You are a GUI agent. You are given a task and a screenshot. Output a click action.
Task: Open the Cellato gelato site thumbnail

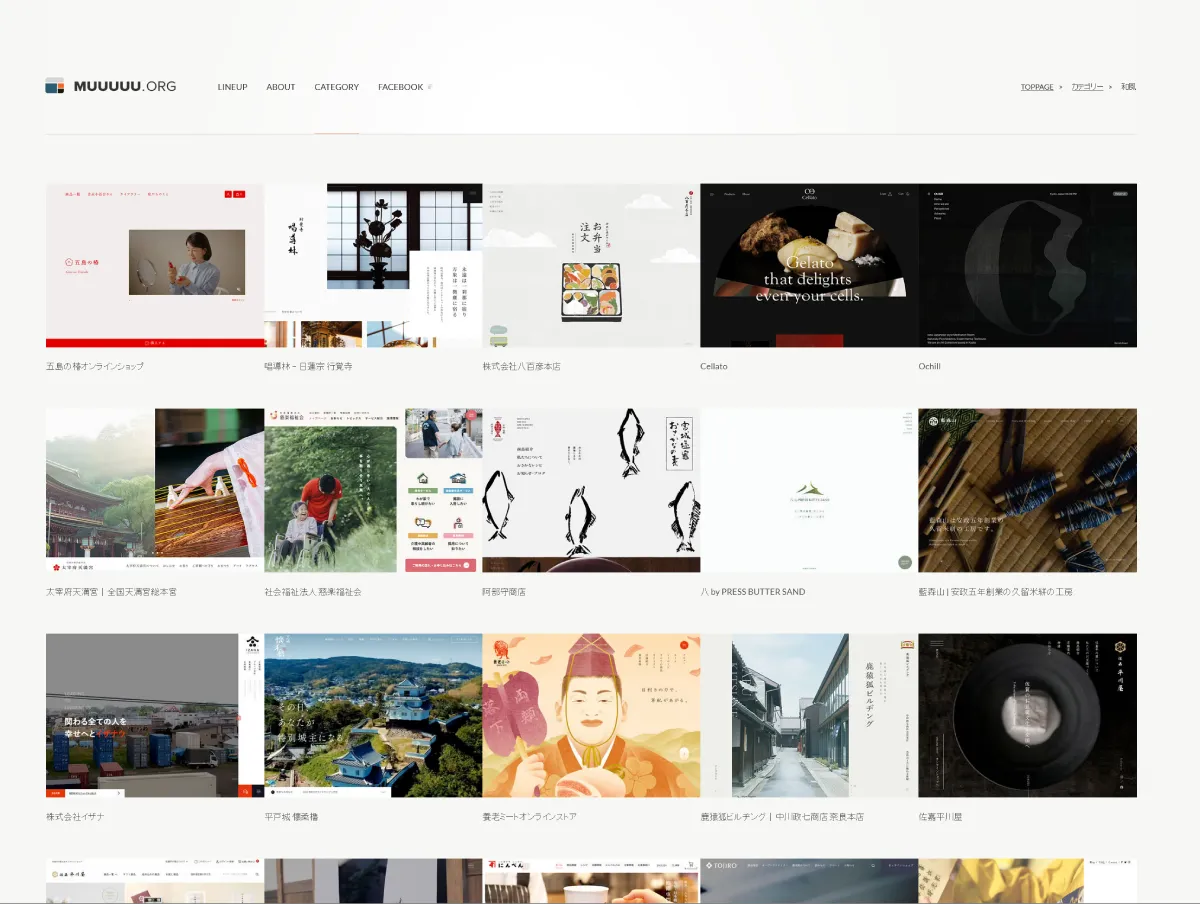pos(809,265)
